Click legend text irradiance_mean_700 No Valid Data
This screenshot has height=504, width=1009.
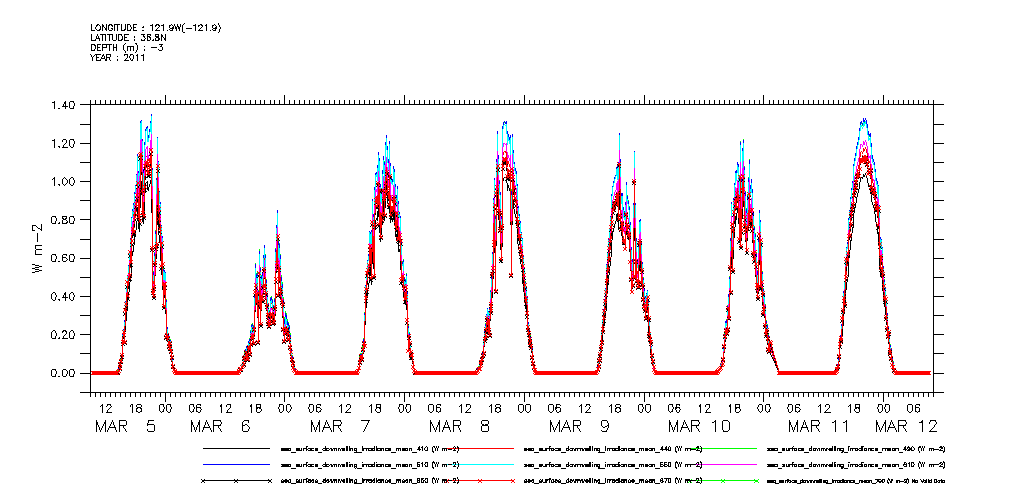pyautogui.click(x=856, y=481)
